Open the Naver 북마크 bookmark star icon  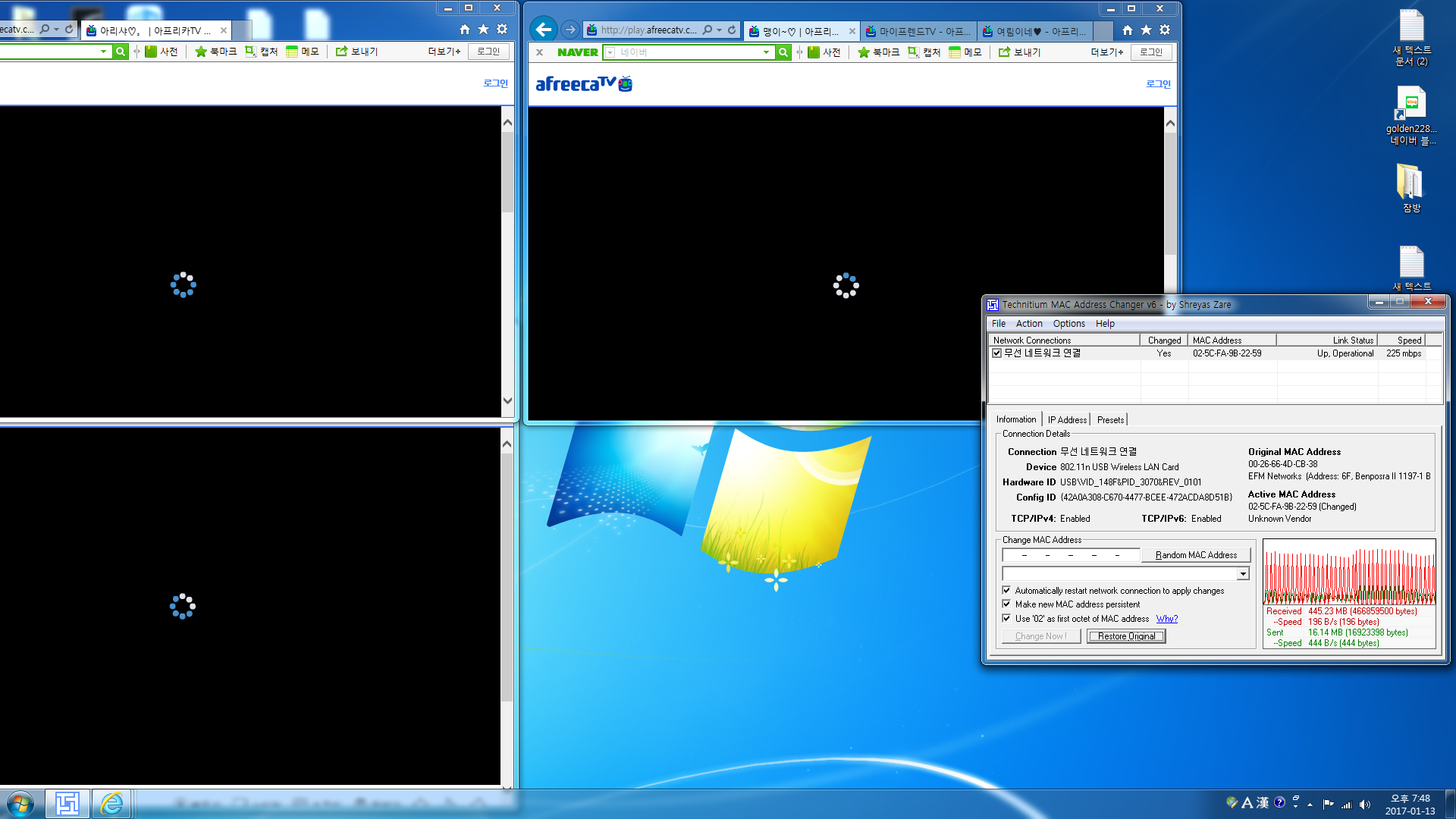[864, 52]
